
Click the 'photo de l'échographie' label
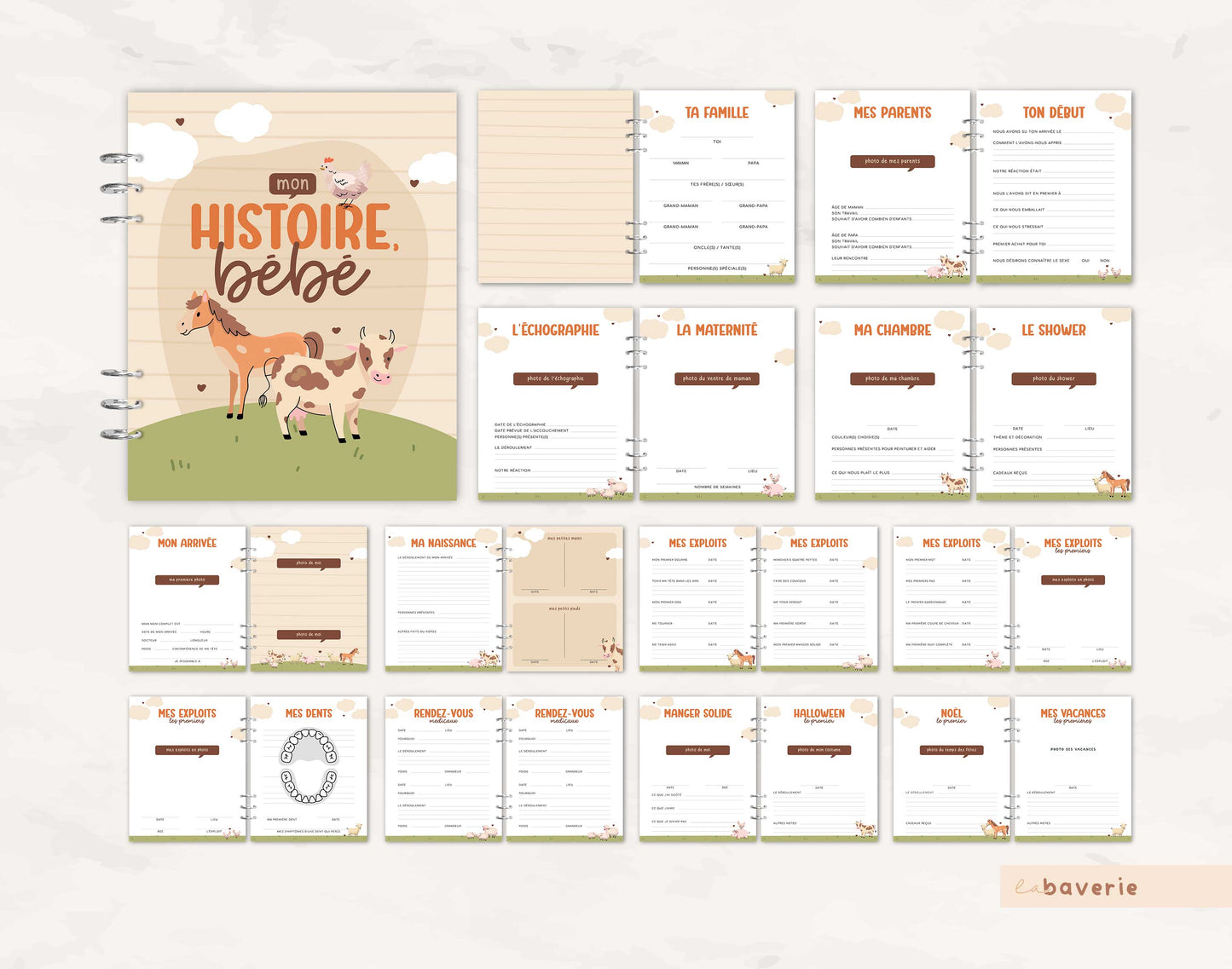pyautogui.click(x=555, y=378)
